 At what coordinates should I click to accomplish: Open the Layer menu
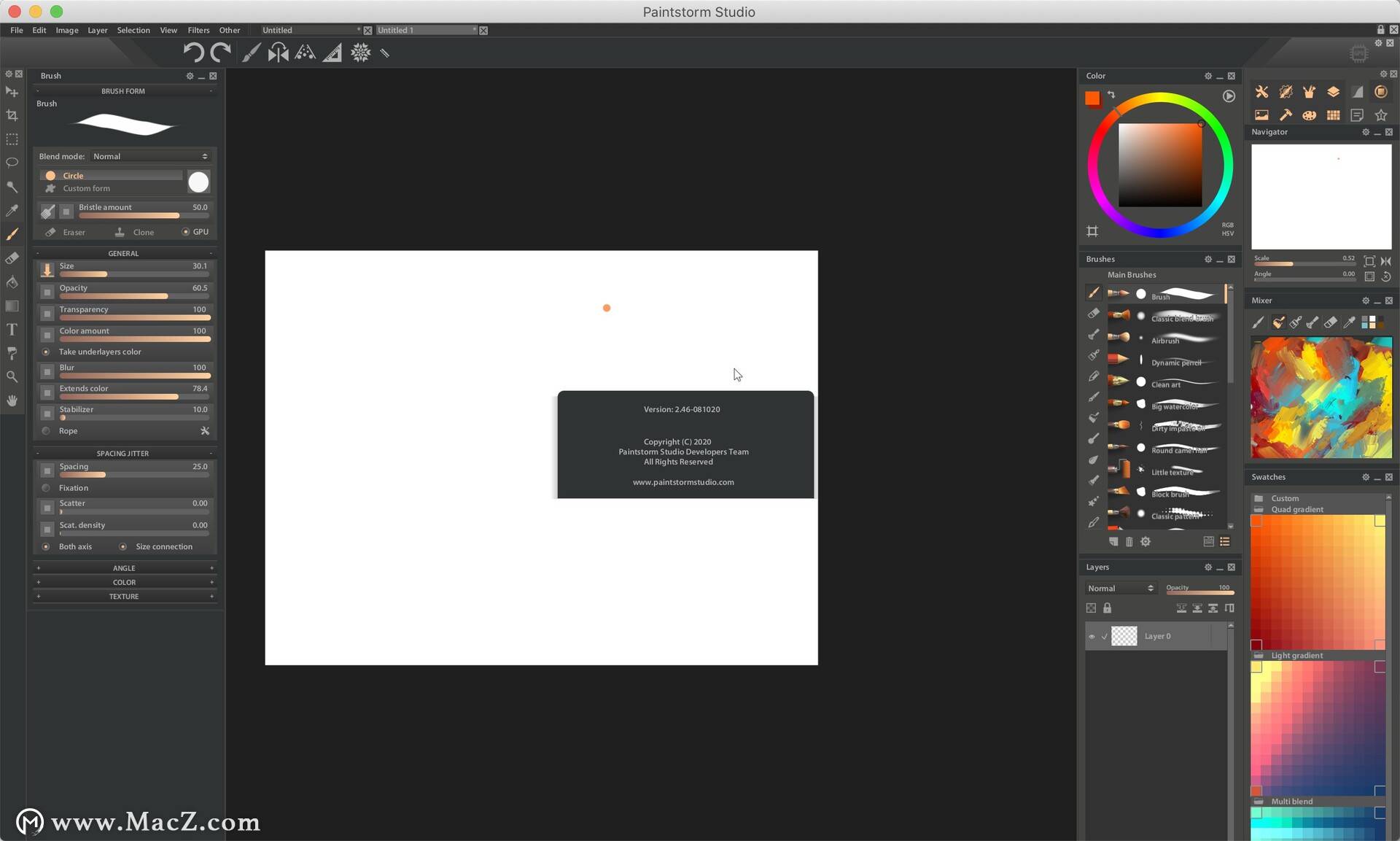coord(98,30)
